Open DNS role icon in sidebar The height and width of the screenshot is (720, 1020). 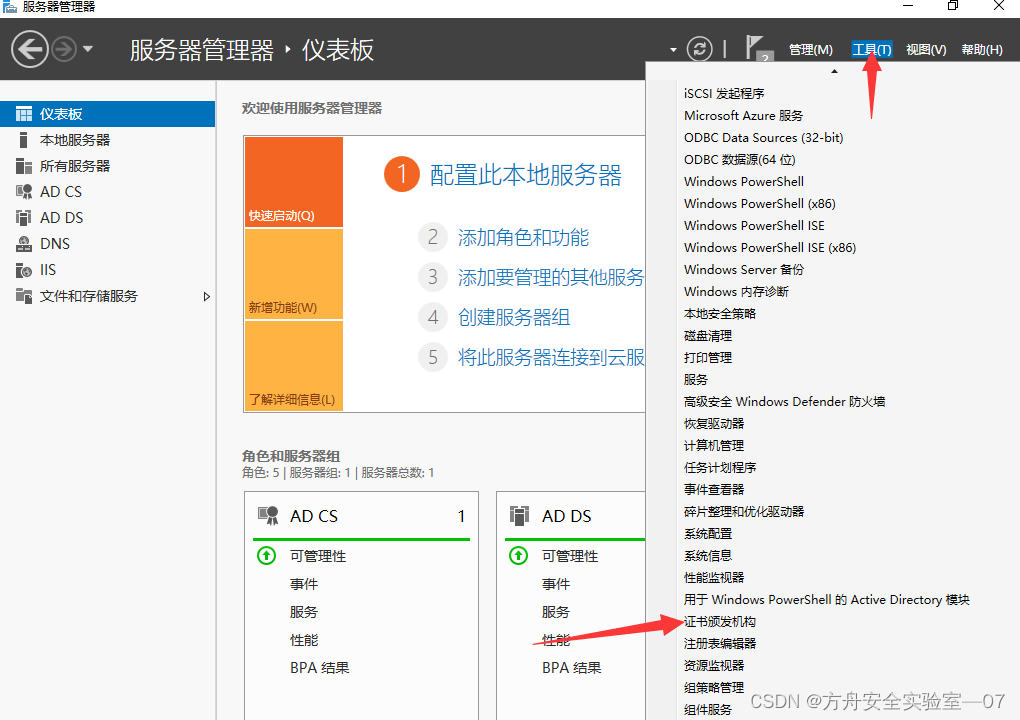click(x=24, y=244)
